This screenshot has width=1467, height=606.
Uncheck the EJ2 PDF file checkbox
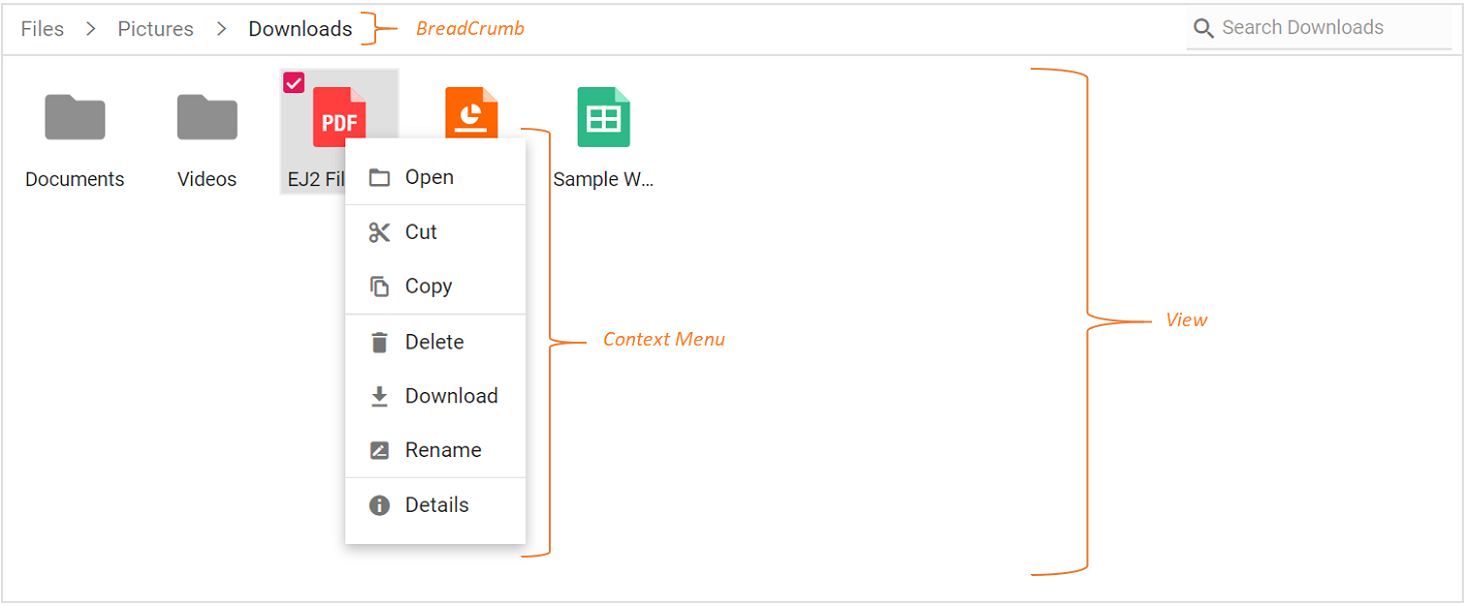coord(294,83)
